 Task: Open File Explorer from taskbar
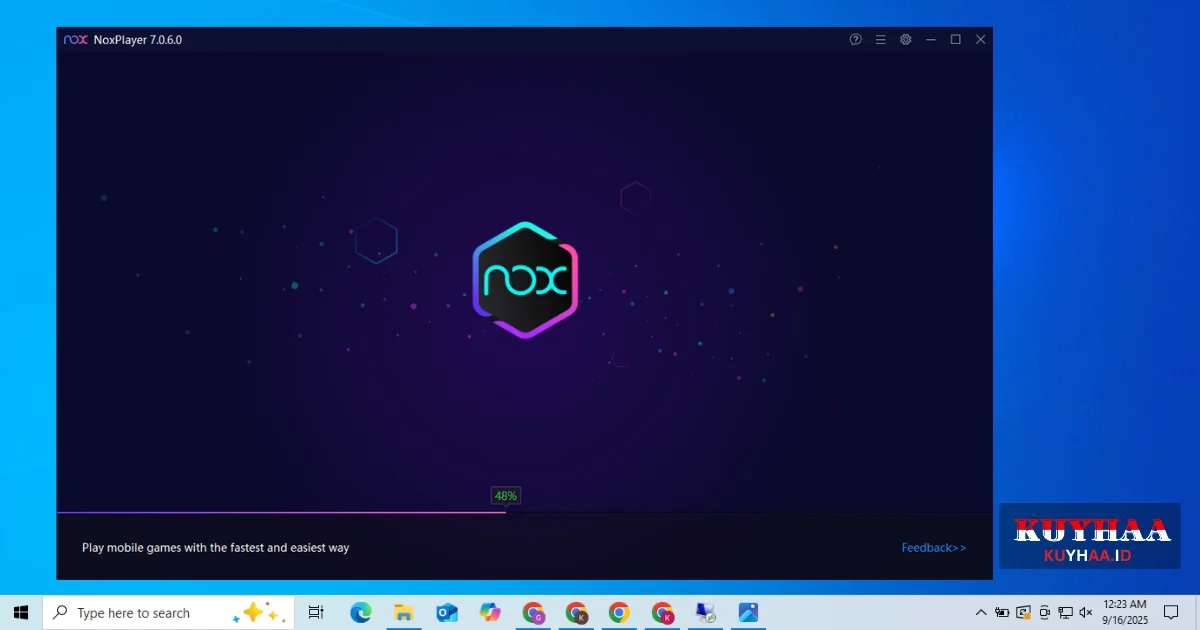coord(404,612)
